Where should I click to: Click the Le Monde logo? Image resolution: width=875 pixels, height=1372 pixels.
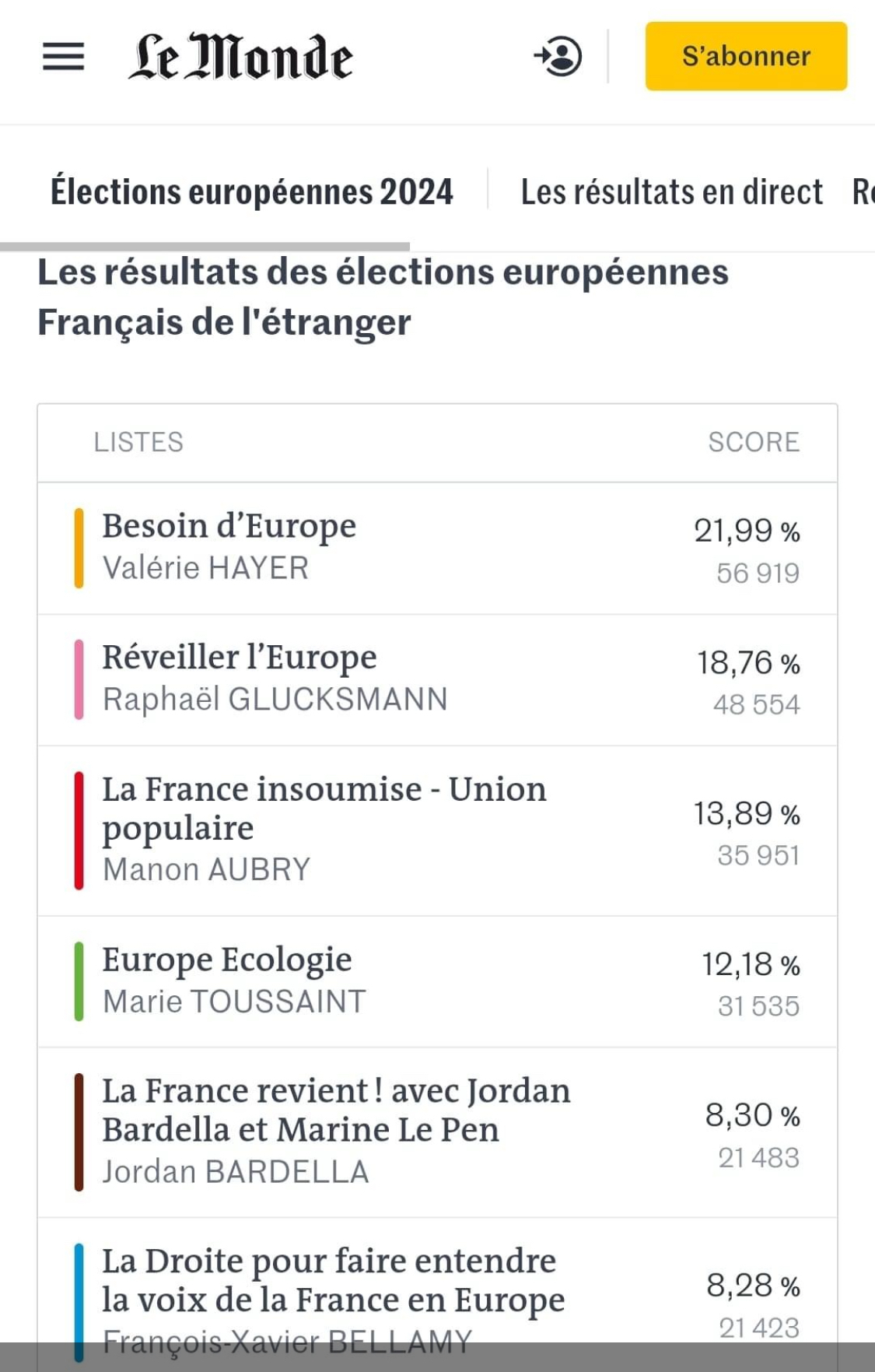tap(240, 57)
